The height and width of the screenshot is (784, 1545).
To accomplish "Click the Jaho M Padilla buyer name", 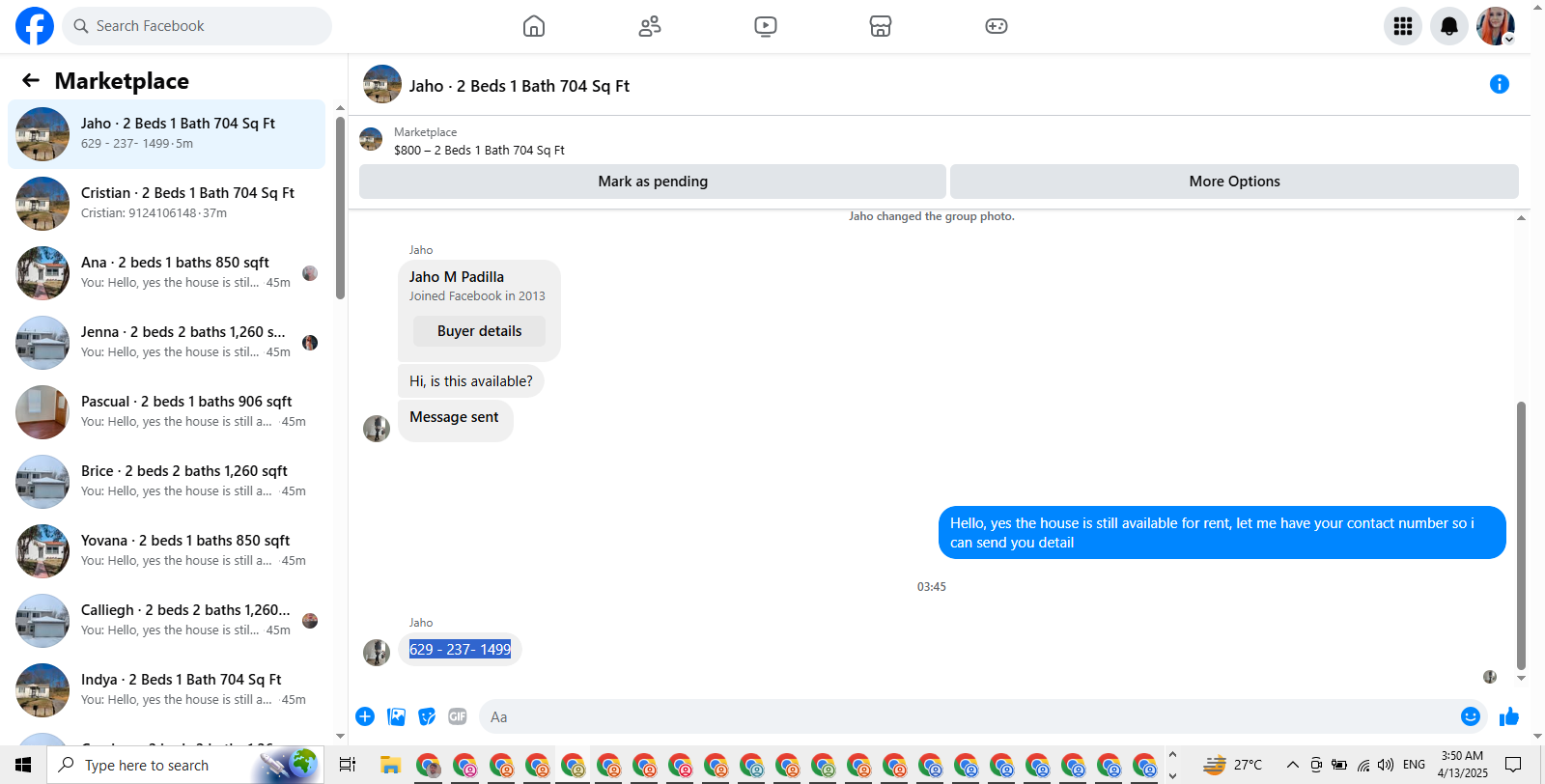I will pos(457,277).
